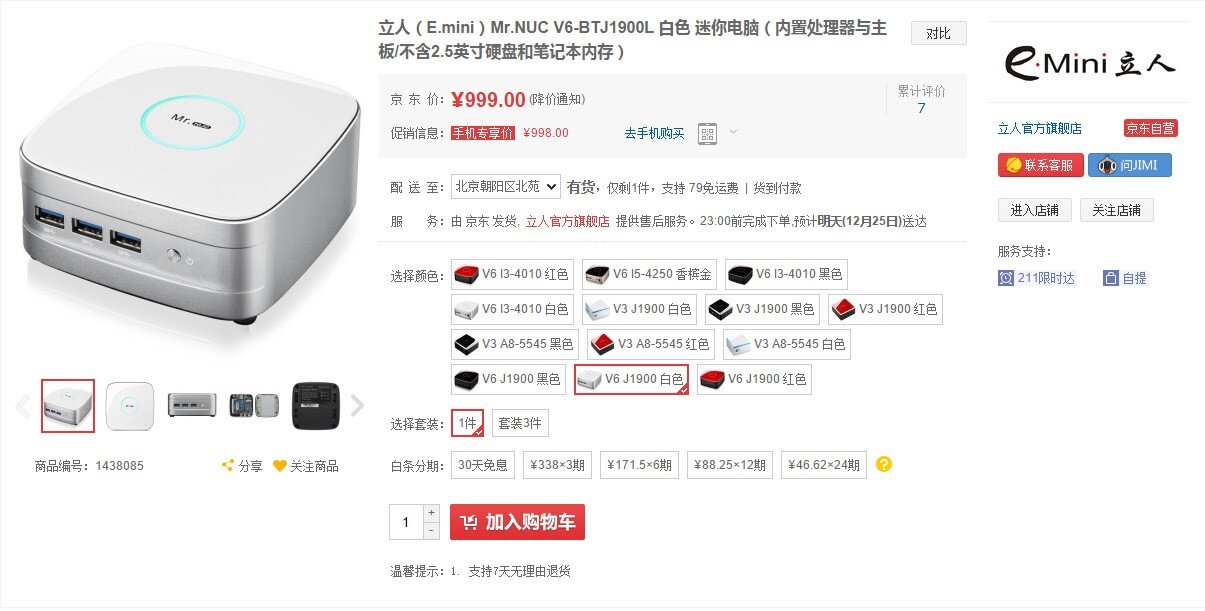Show next product thumbnails with right arrow
Viewport: 1205px width, 611px height.
[357, 406]
